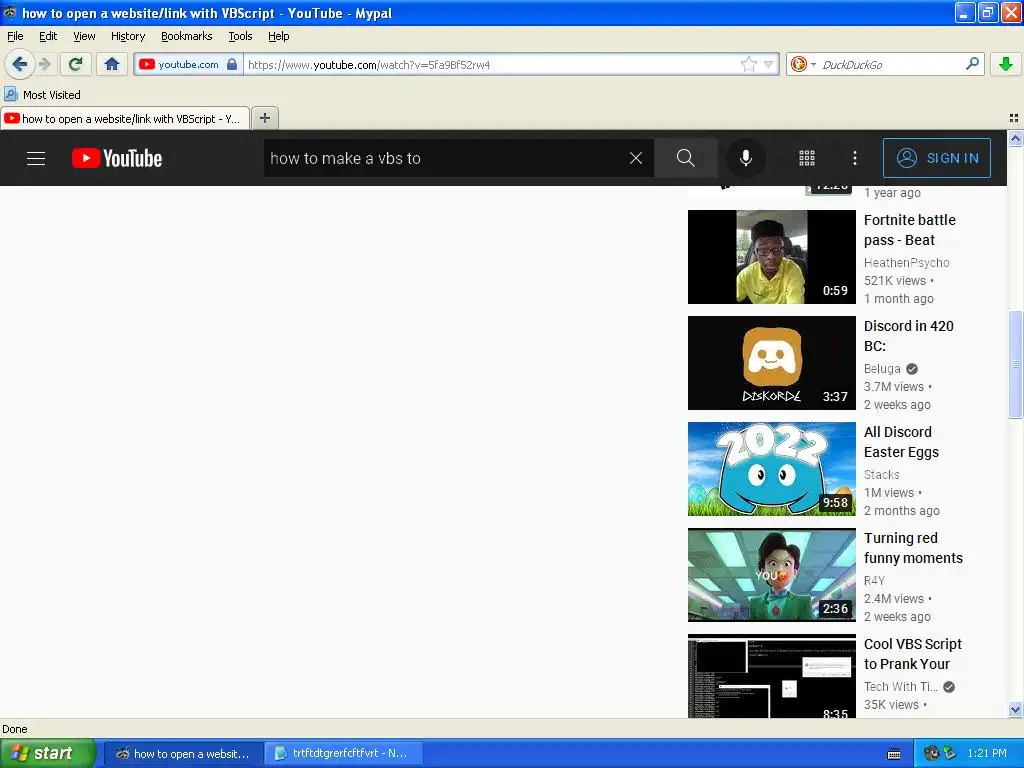Viewport: 1024px width, 768px height.
Task: Open the Beluga channel link
Action: point(882,368)
